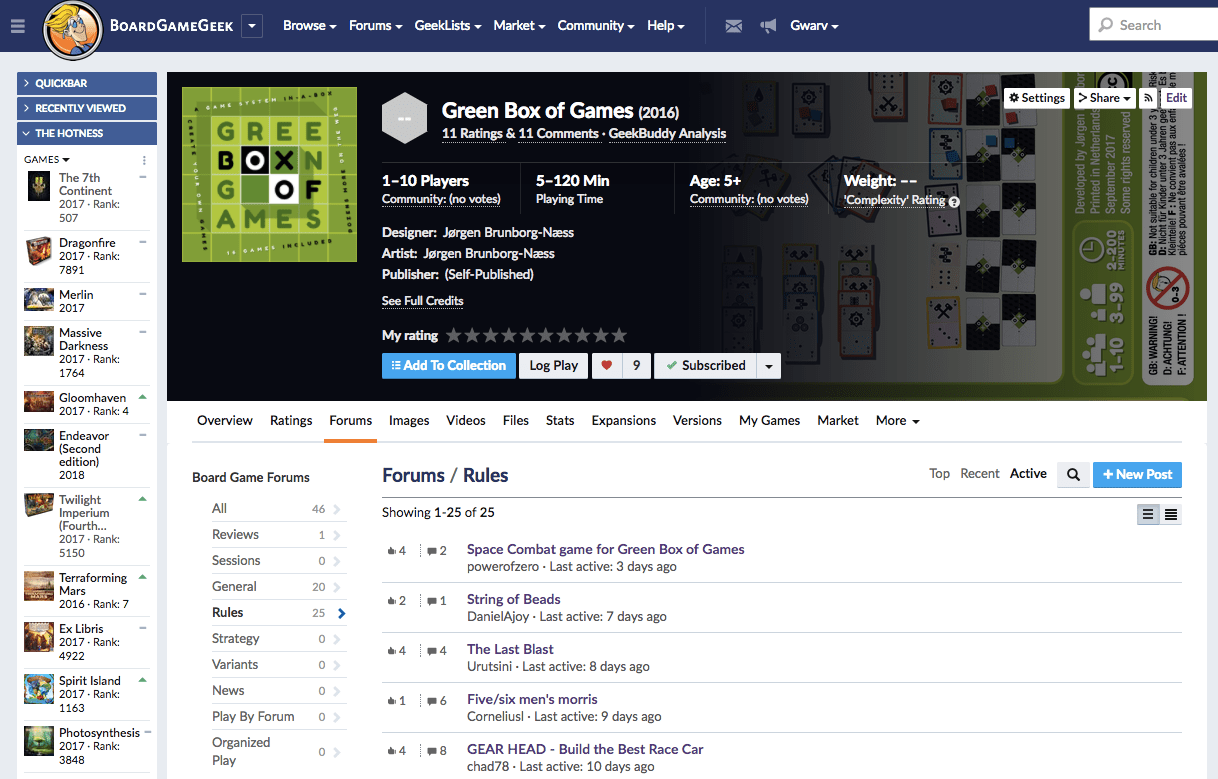Open the Browse menu
Screen dimensions: 1218x779
(x=309, y=26)
